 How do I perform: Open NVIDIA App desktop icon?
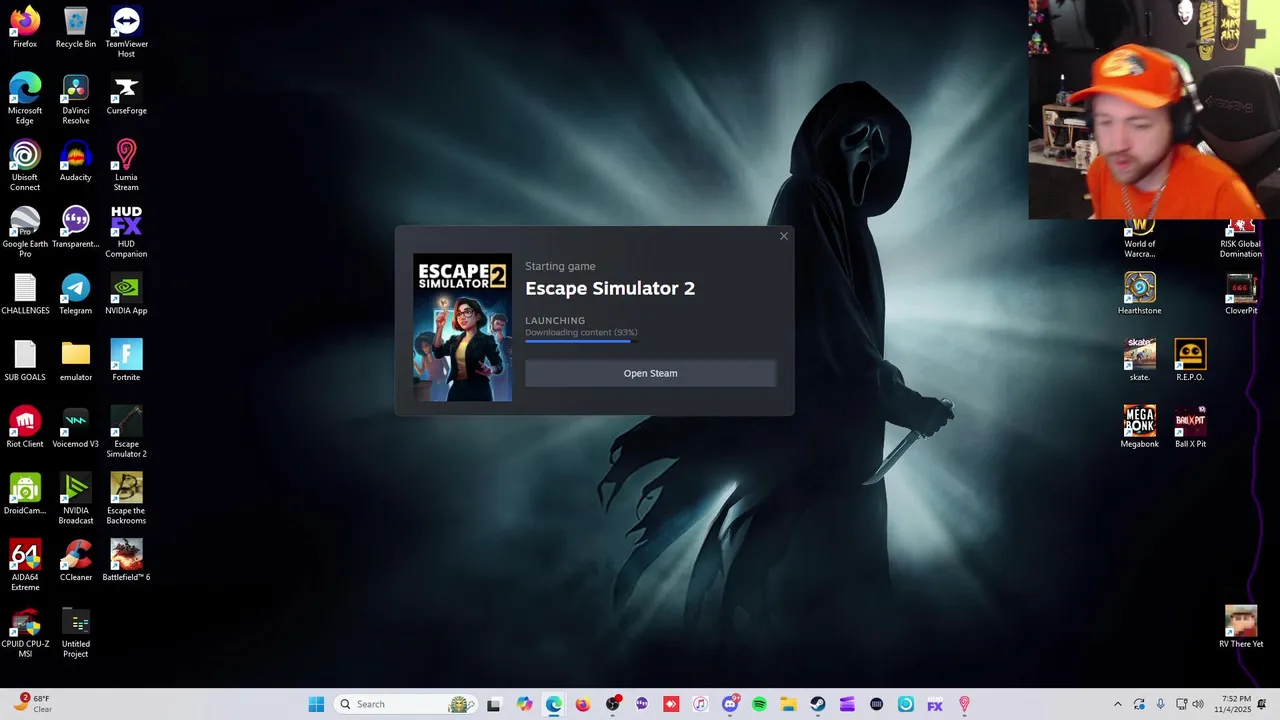[126, 294]
